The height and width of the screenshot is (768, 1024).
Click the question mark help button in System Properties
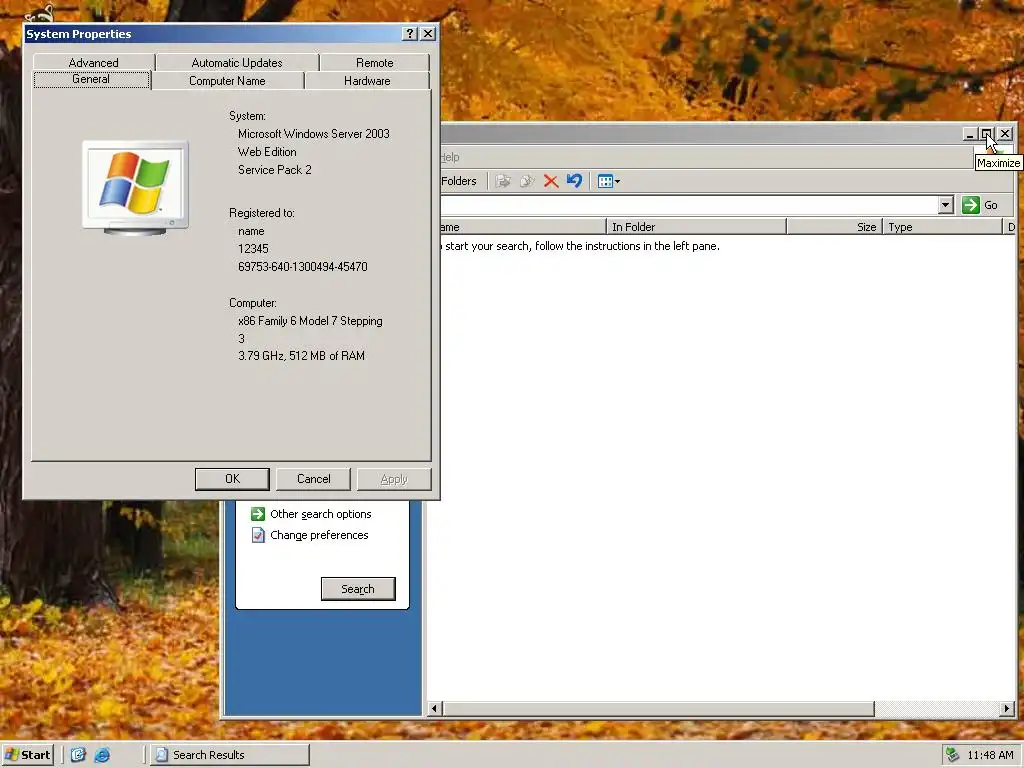409,34
